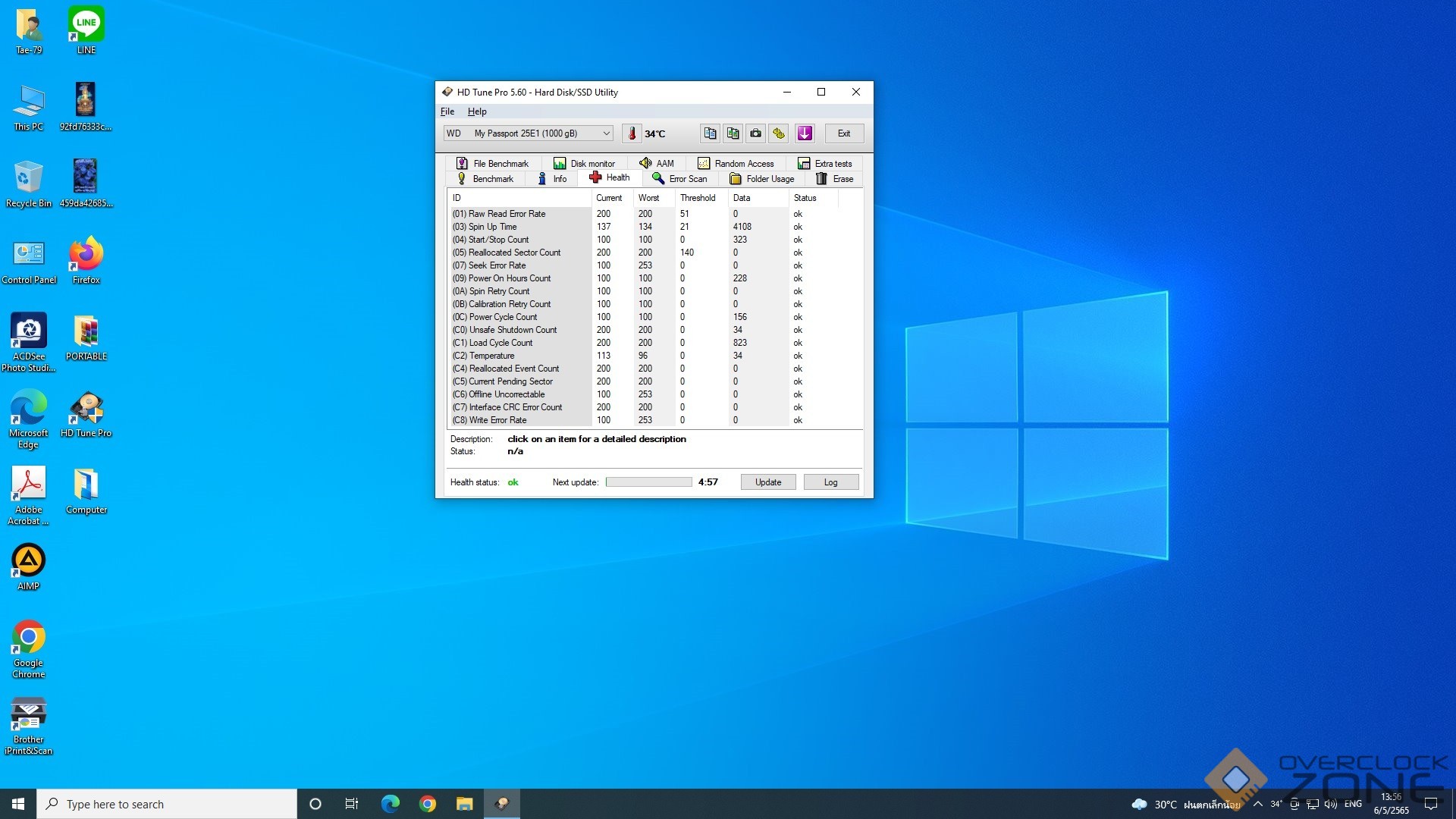This screenshot has width=1456, height=819.
Task: Open the File menu
Action: click(447, 111)
